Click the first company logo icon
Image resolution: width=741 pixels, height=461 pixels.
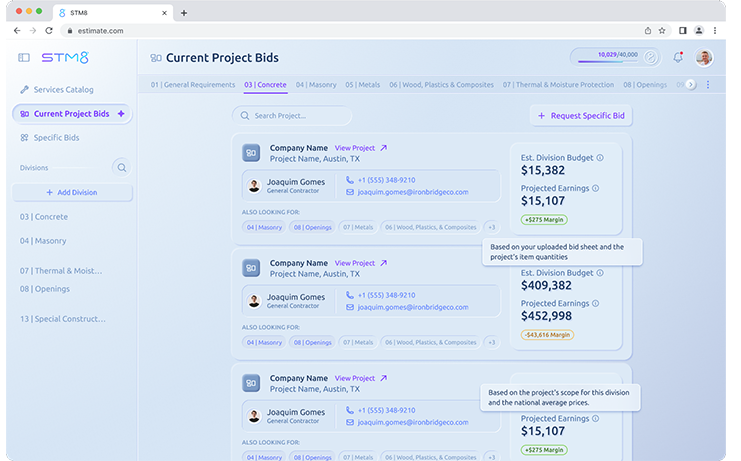(x=251, y=153)
